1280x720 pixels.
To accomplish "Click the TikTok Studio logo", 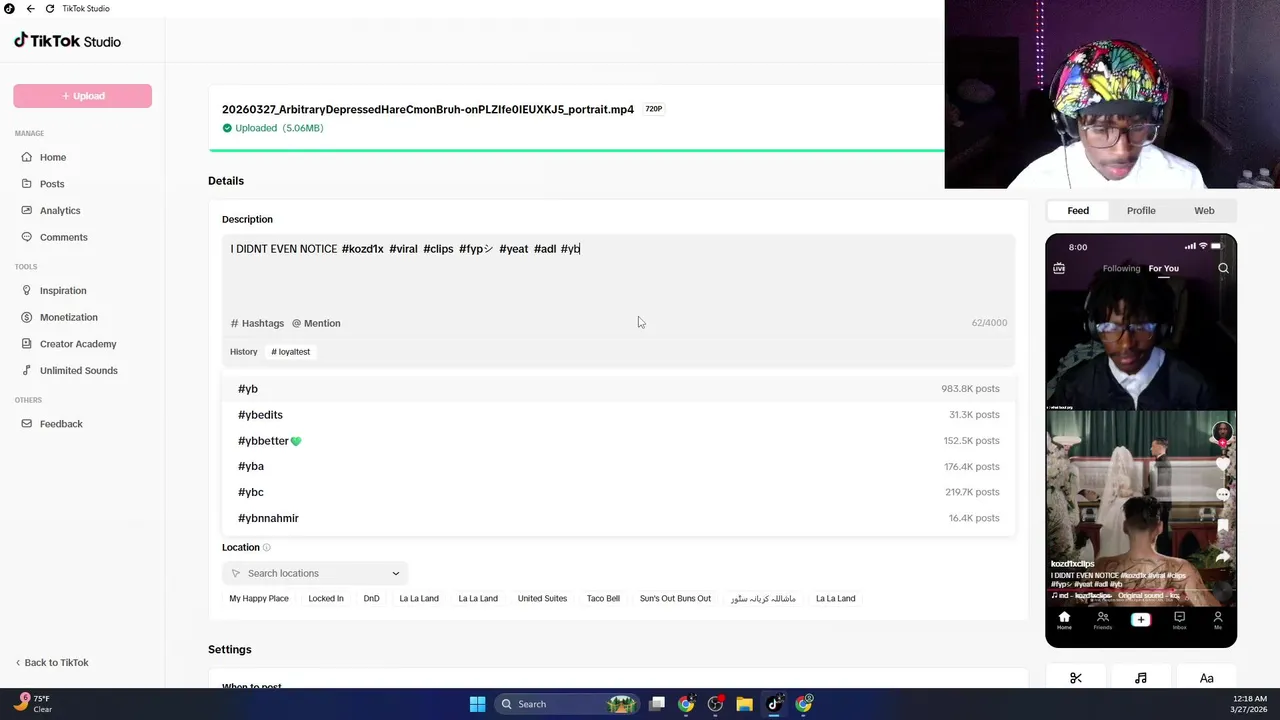I will [67, 41].
